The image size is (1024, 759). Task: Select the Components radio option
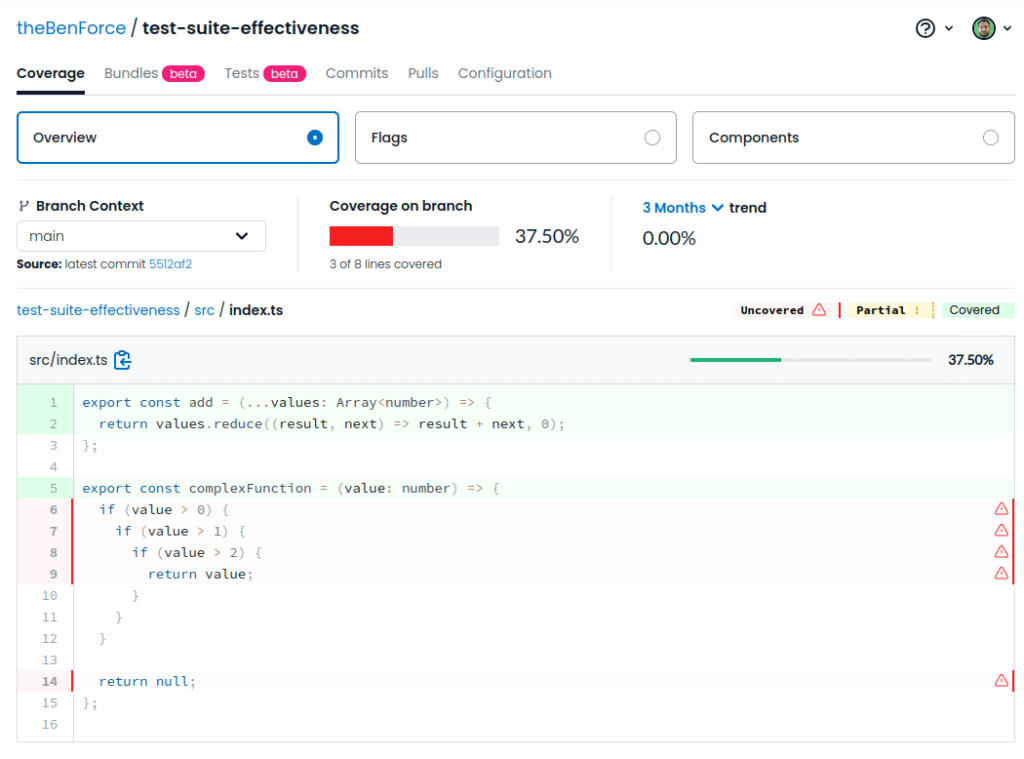(x=990, y=137)
